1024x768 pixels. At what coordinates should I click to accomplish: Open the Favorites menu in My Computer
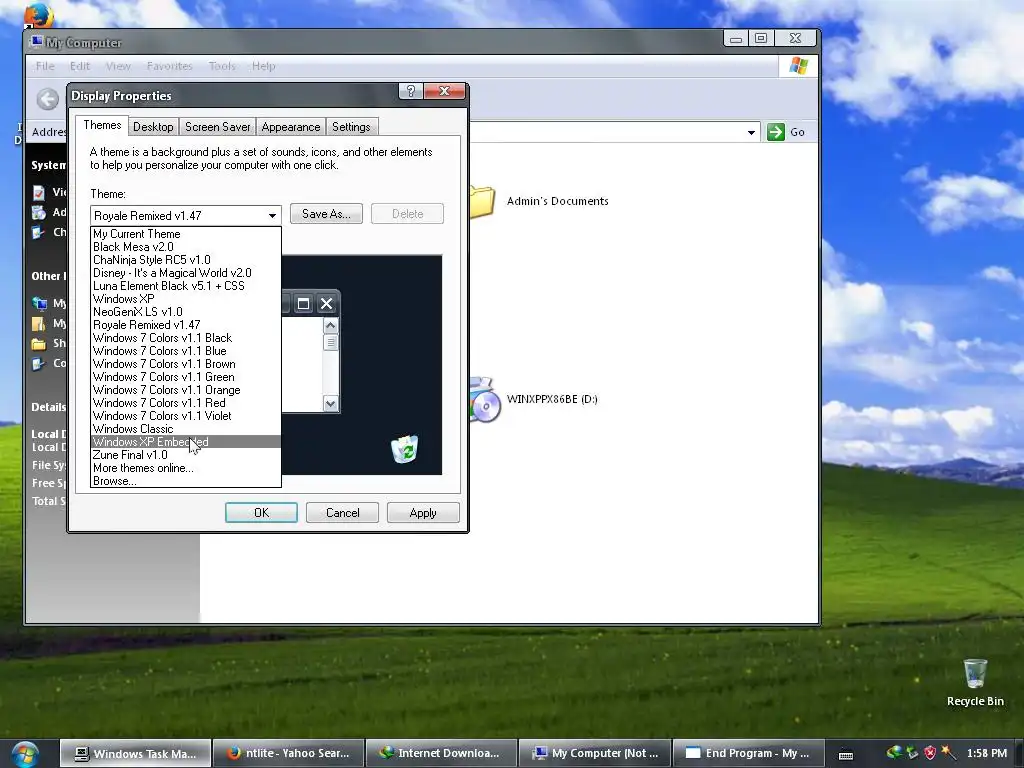(x=170, y=66)
